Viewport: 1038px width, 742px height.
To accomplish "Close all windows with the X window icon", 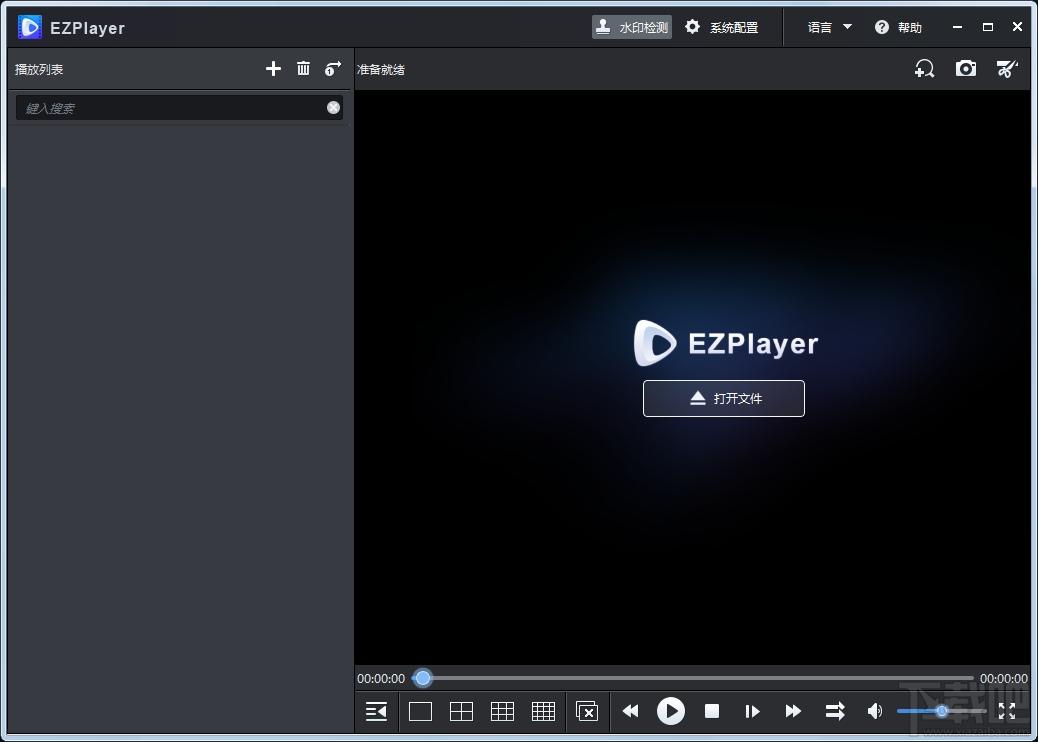I will (x=587, y=712).
